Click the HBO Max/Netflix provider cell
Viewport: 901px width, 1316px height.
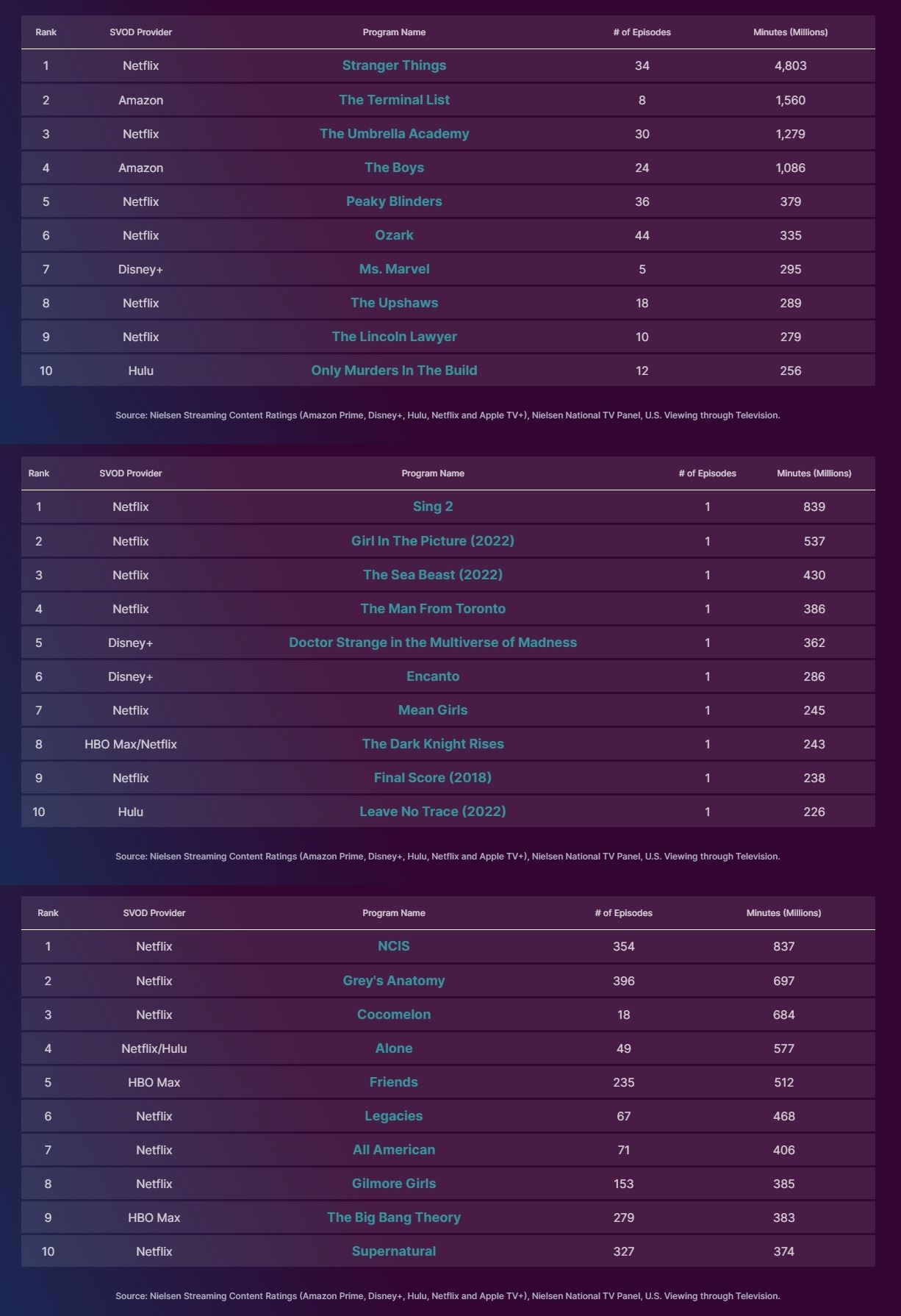(x=131, y=744)
